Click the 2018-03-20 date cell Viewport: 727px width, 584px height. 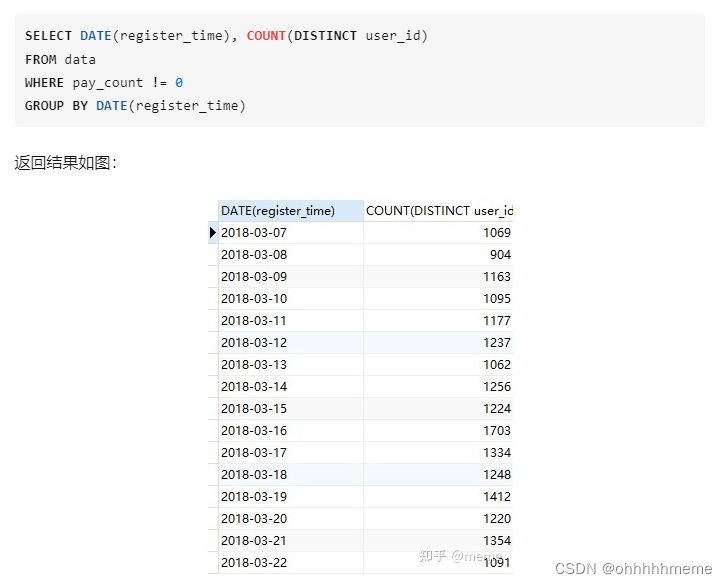pos(254,519)
